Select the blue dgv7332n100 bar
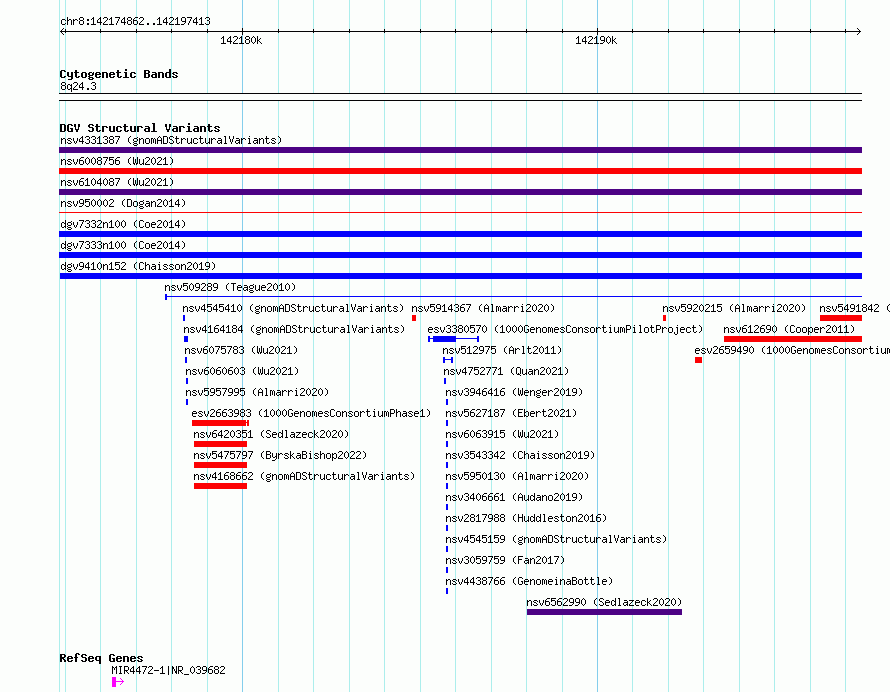This screenshot has height=692, width=890. (460, 234)
